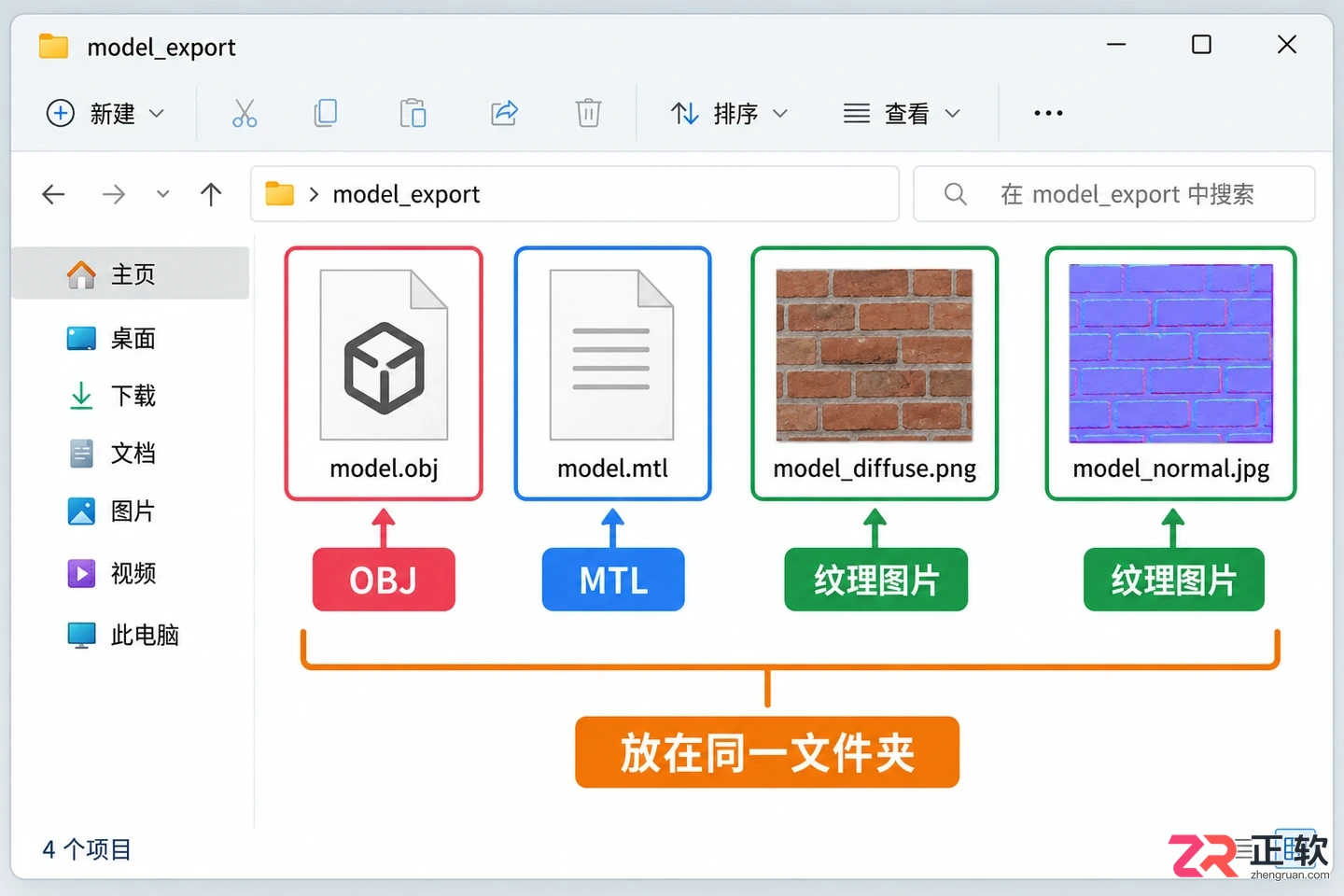The image size is (1344, 896).
Task: Click the search box for model_export
Action: coord(1113,194)
